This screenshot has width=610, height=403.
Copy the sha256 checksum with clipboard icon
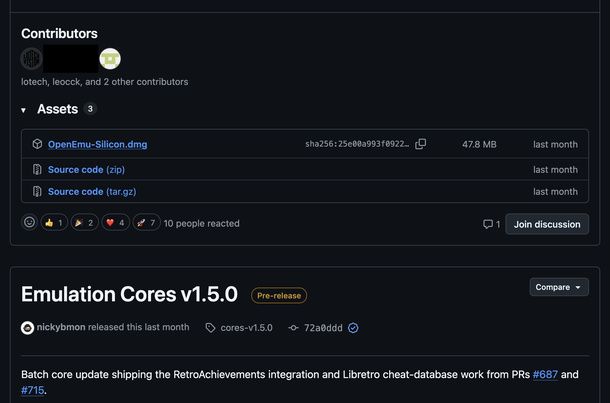(421, 144)
